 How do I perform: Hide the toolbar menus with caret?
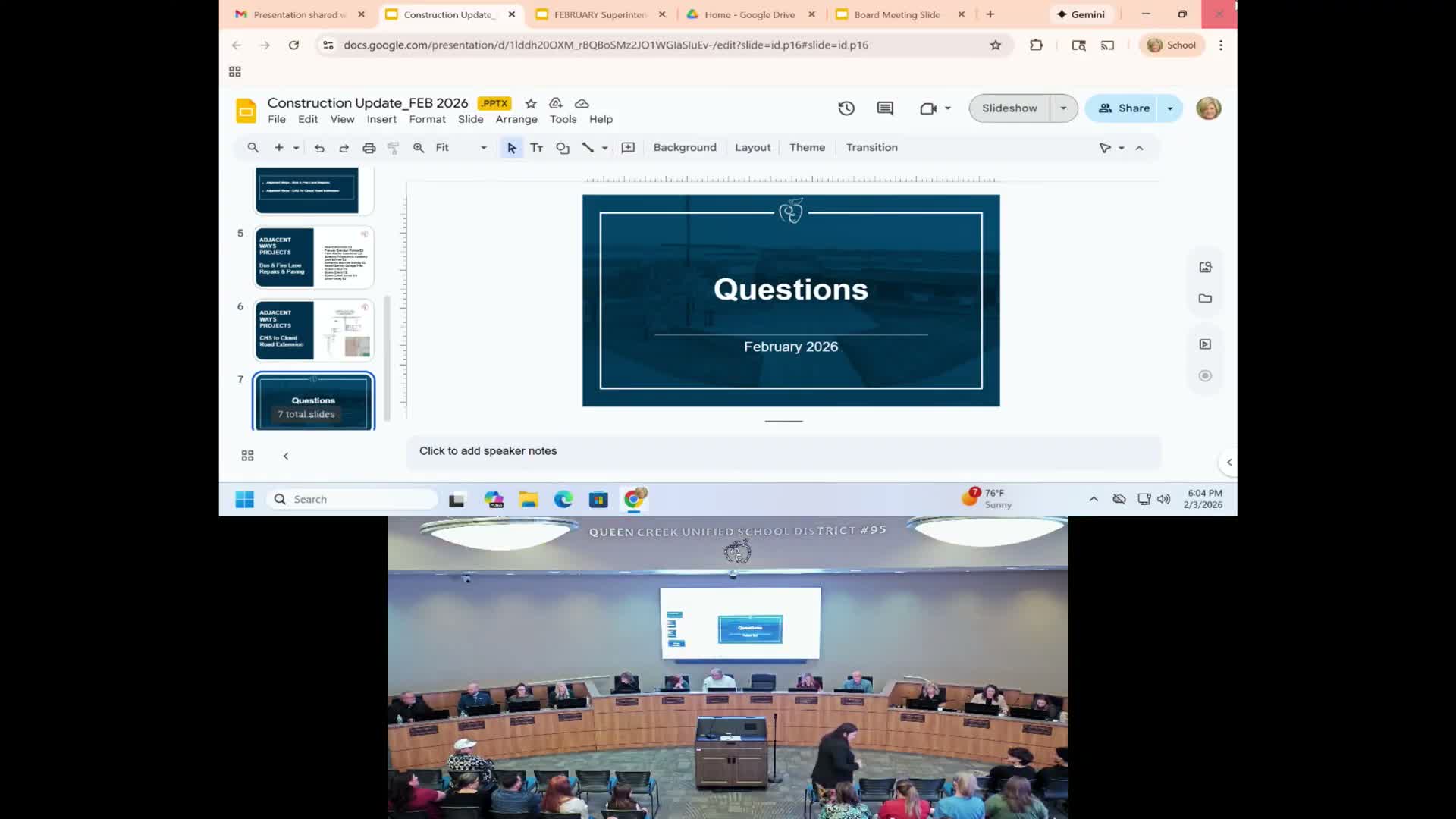click(1139, 148)
